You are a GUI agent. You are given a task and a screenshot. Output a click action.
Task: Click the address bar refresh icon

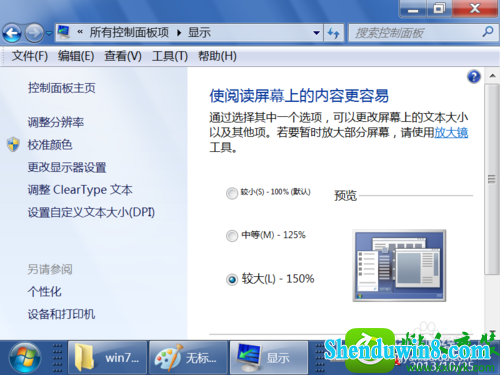point(333,33)
